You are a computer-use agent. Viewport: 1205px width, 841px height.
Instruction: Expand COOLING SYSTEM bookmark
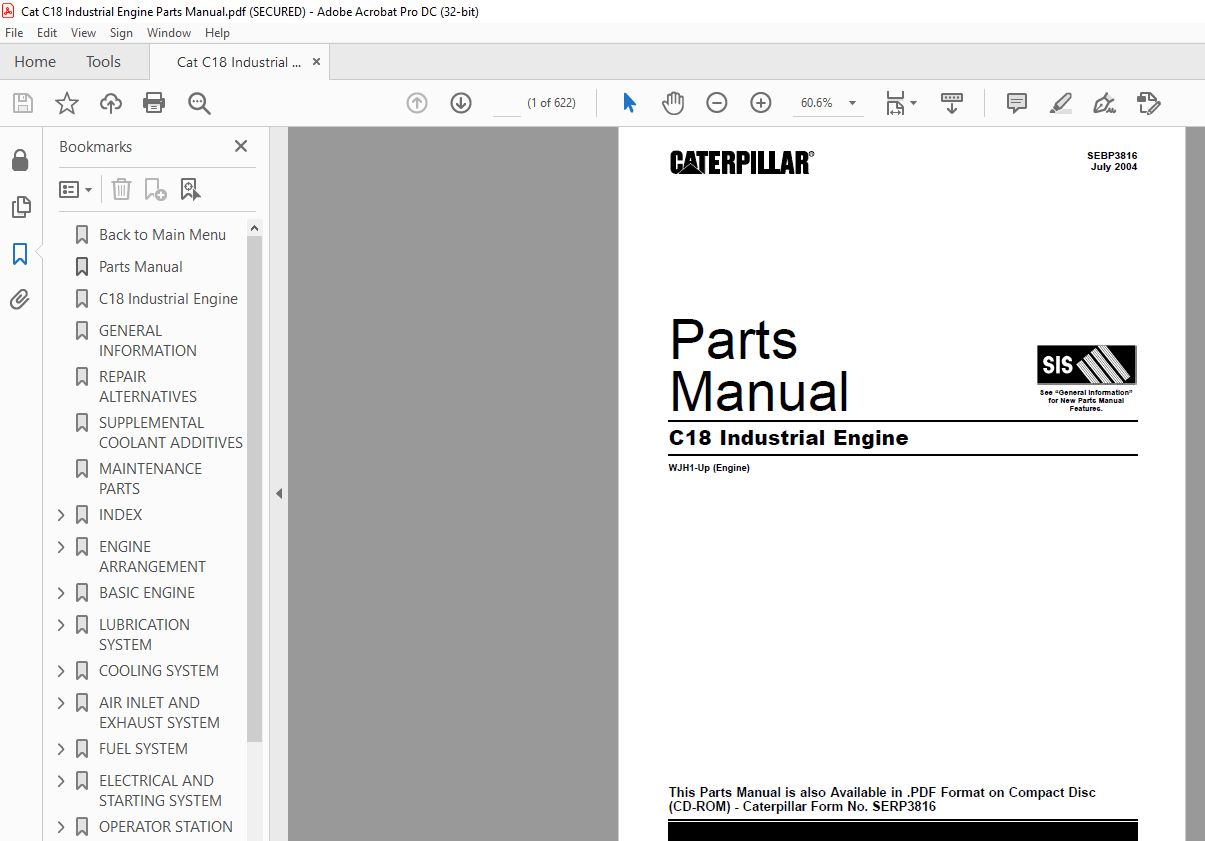[61, 671]
